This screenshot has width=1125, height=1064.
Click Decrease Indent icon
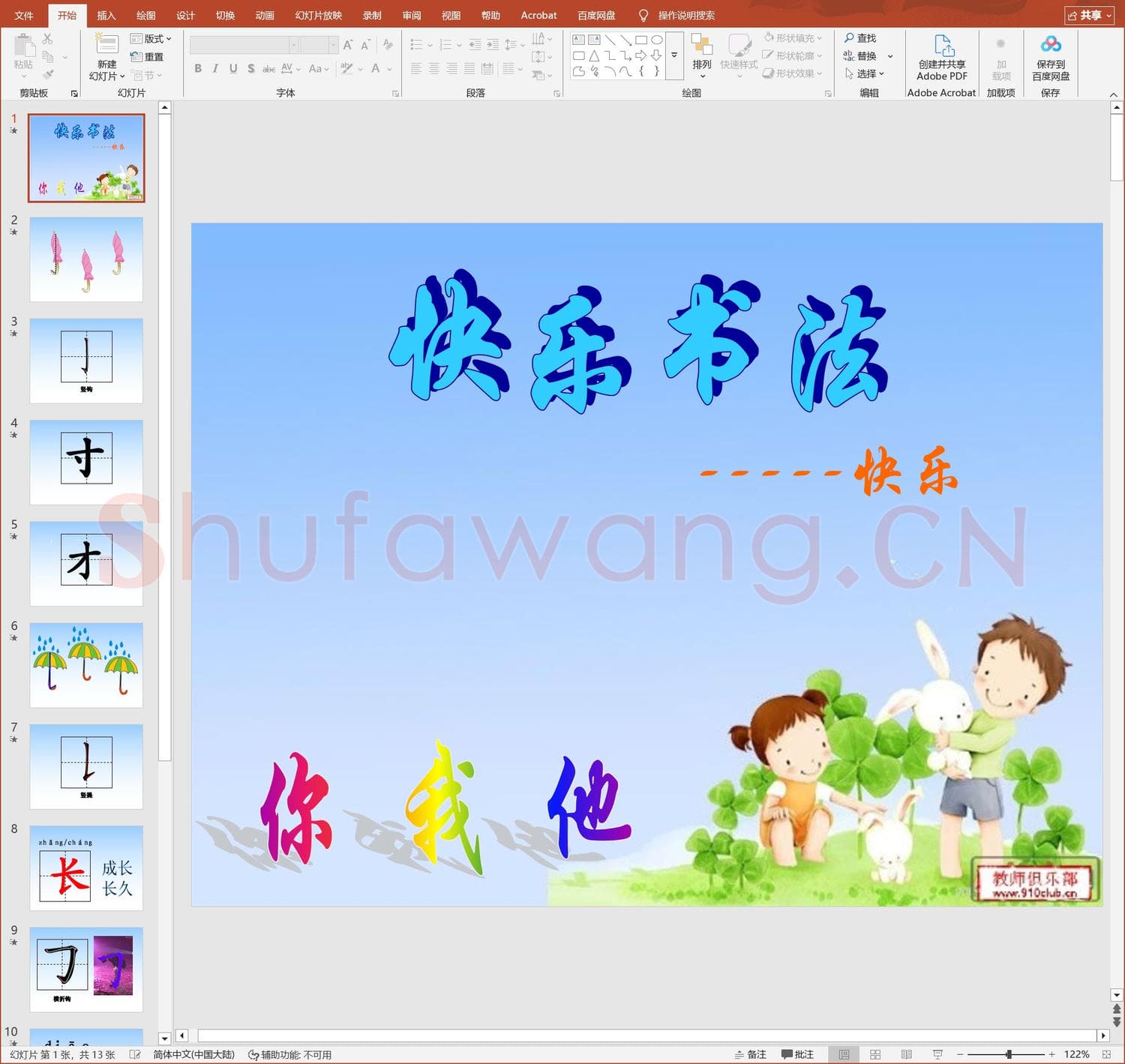tap(475, 45)
